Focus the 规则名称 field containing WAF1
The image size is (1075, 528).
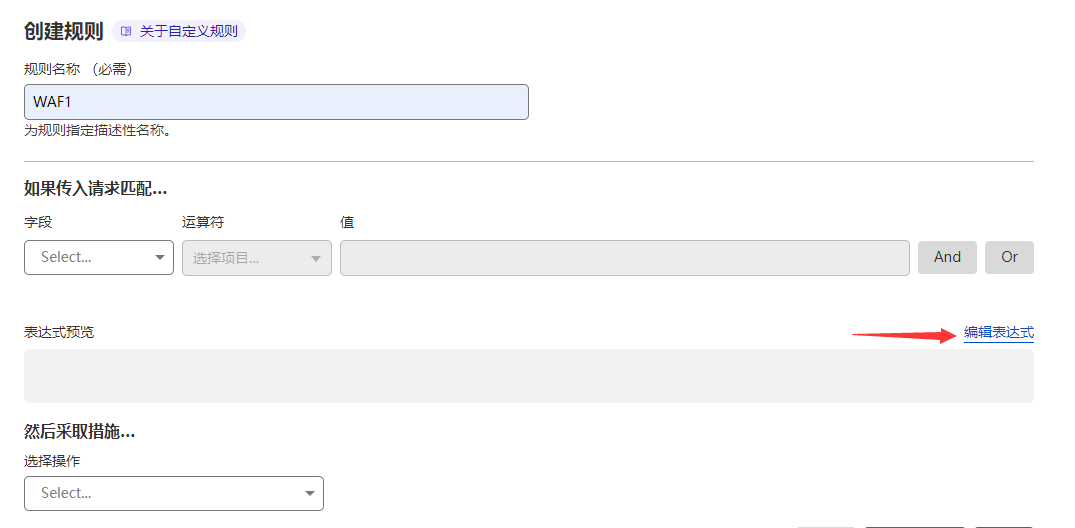[x=276, y=102]
